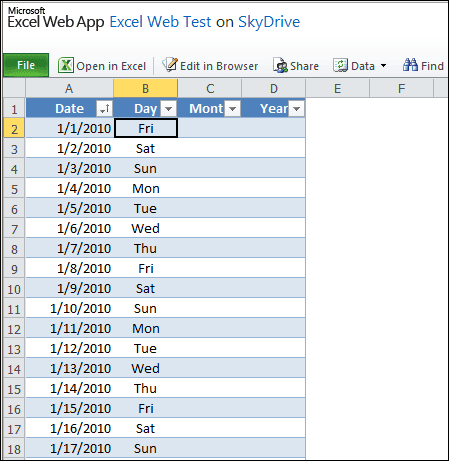
Task: Select the cell containing 1/8/2010
Action: [x=69, y=268]
